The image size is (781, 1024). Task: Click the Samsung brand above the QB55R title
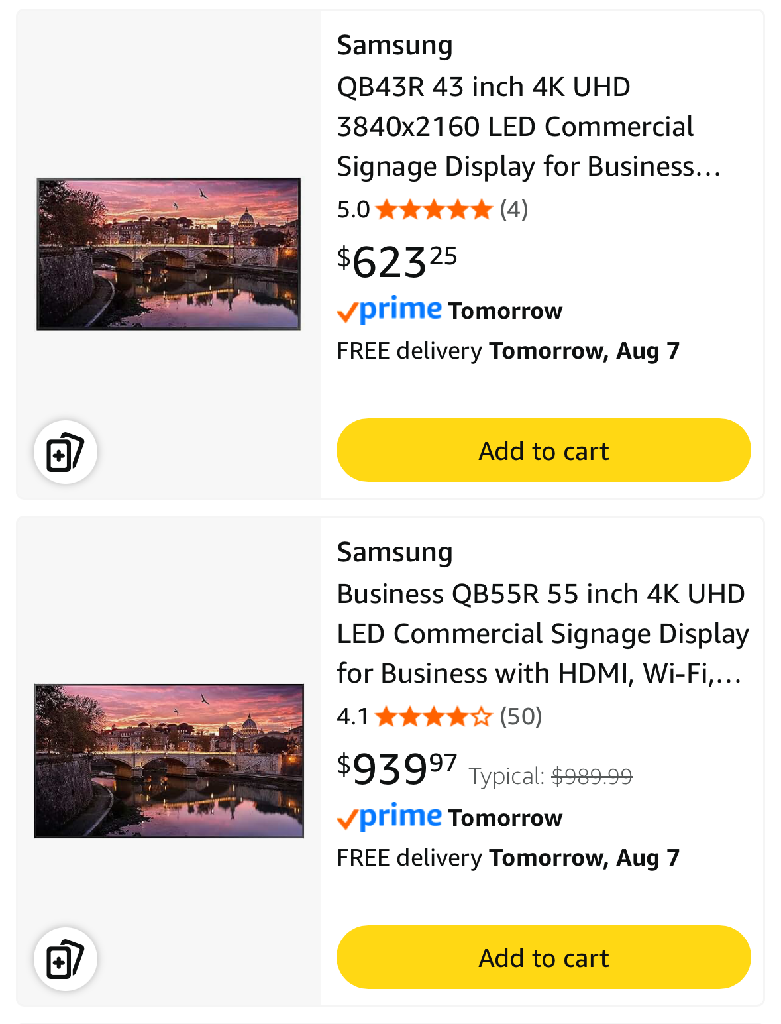click(x=394, y=552)
